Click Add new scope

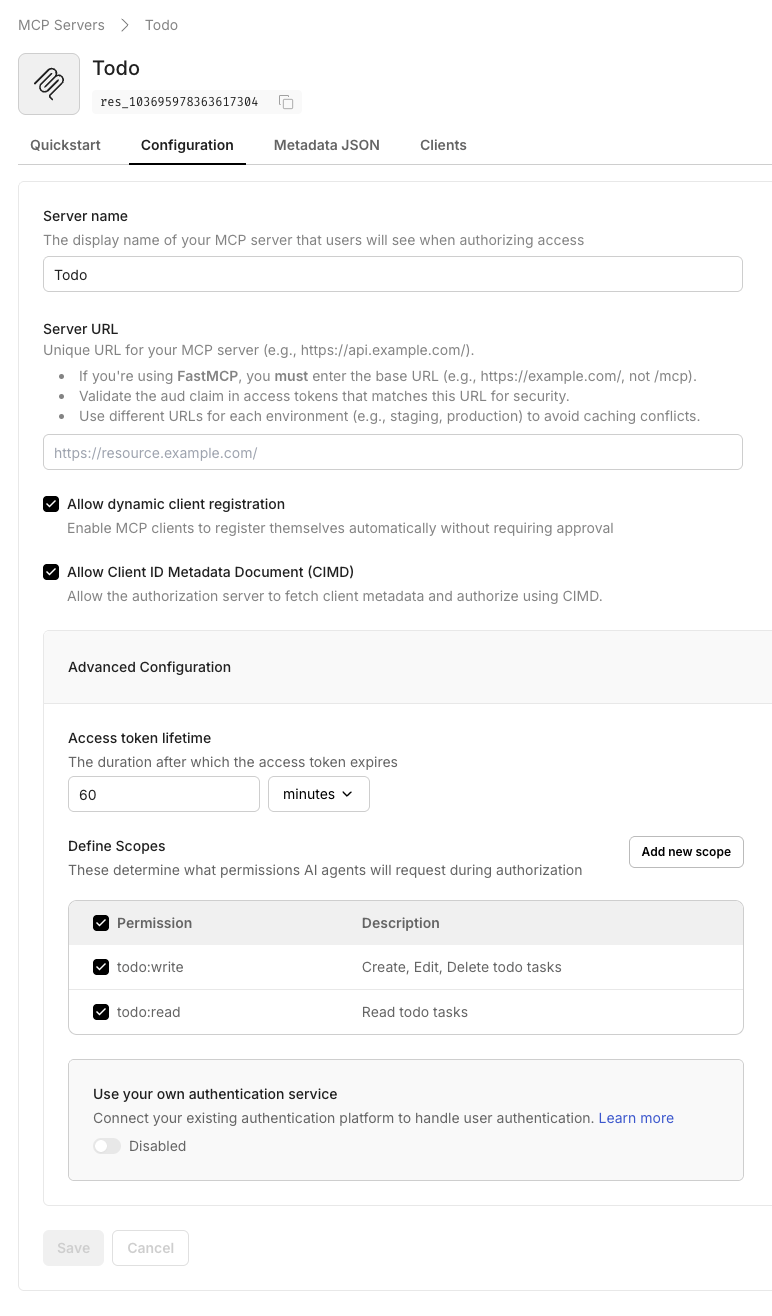[686, 852]
